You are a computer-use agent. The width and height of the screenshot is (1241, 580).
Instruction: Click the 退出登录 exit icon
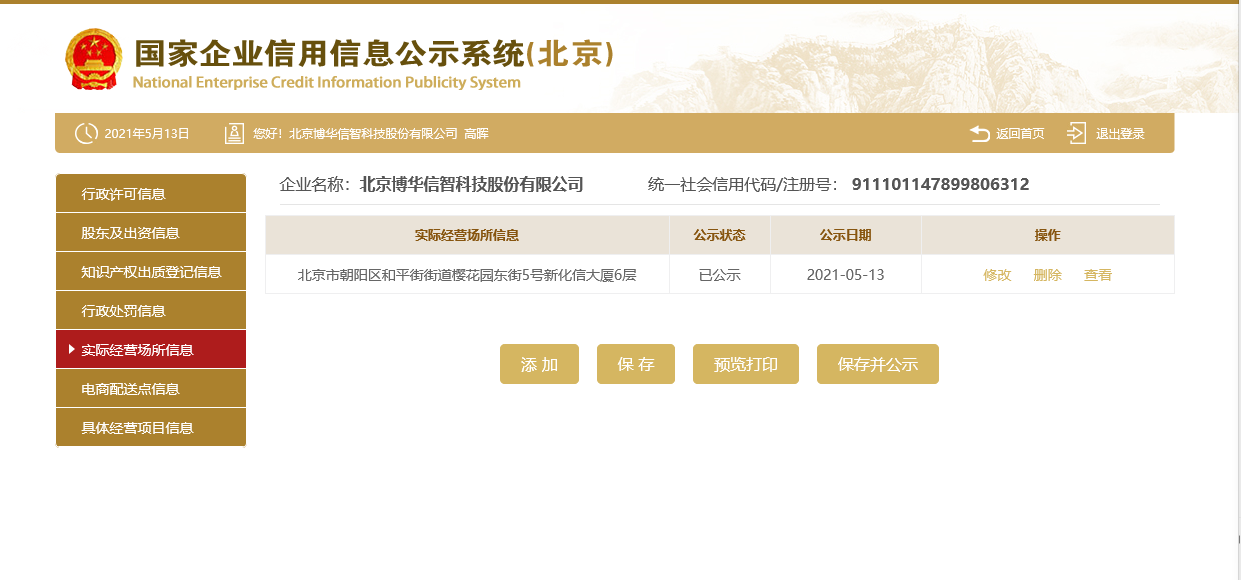(x=1077, y=133)
